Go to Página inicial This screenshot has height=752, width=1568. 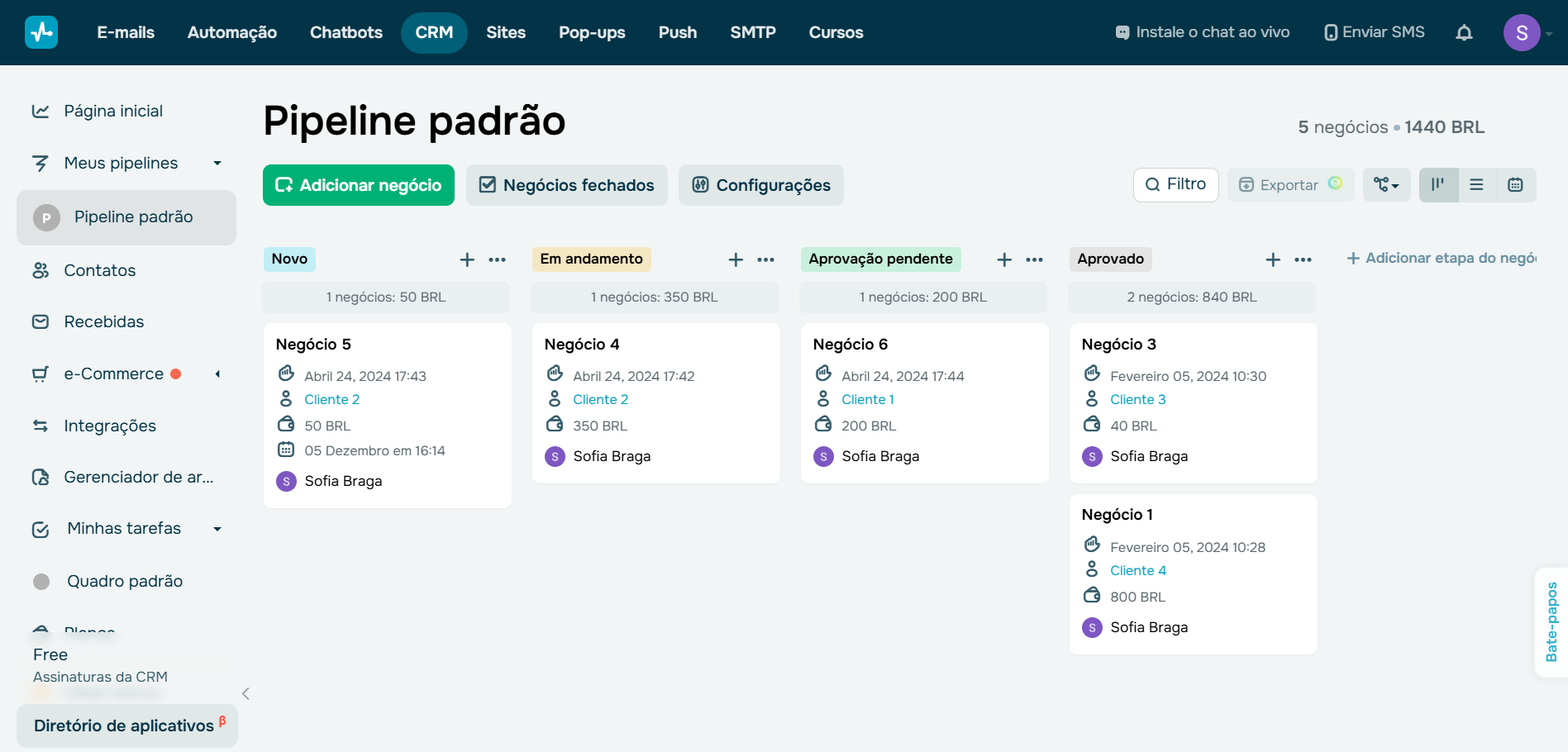click(x=113, y=111)
